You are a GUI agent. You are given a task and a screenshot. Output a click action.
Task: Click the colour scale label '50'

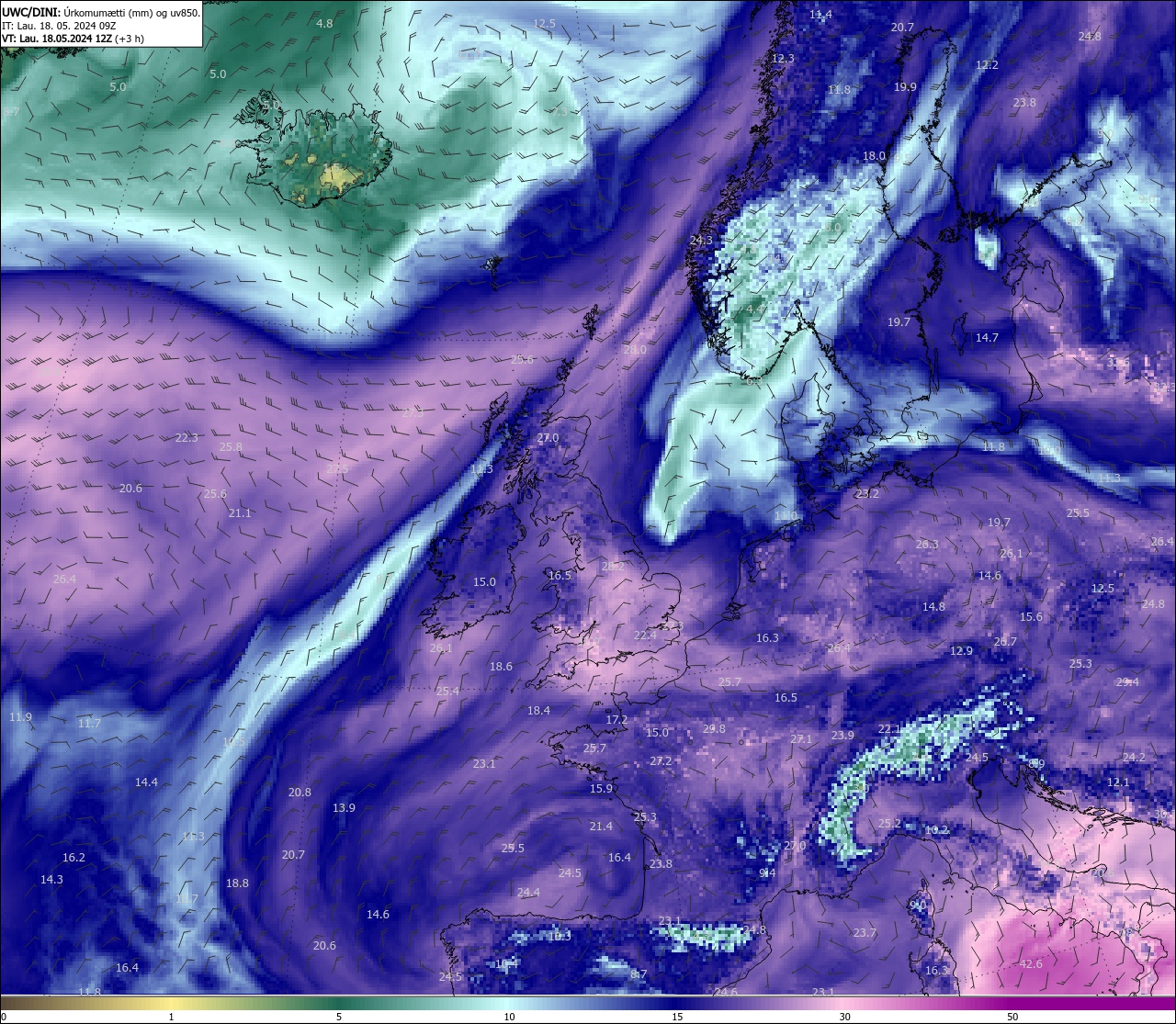coord(1012,1017)
